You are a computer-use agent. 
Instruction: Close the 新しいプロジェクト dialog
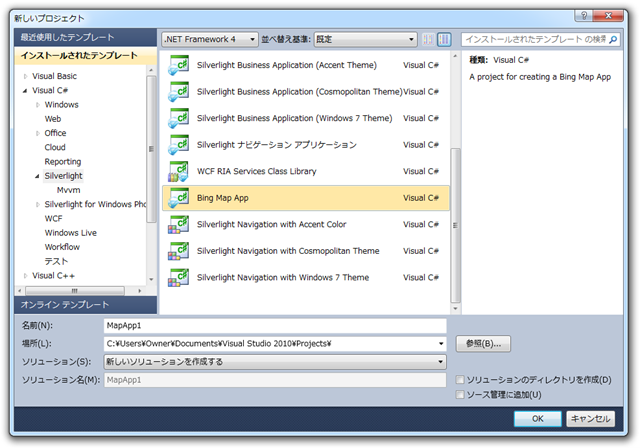pos(608,16)
